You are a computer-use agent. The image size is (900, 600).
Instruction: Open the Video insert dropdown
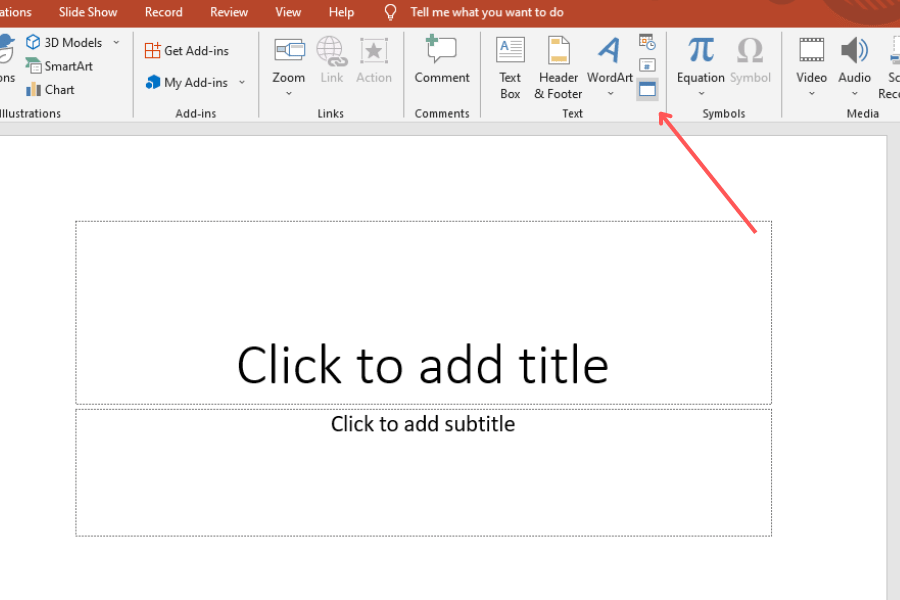click(x=811, y=94)
